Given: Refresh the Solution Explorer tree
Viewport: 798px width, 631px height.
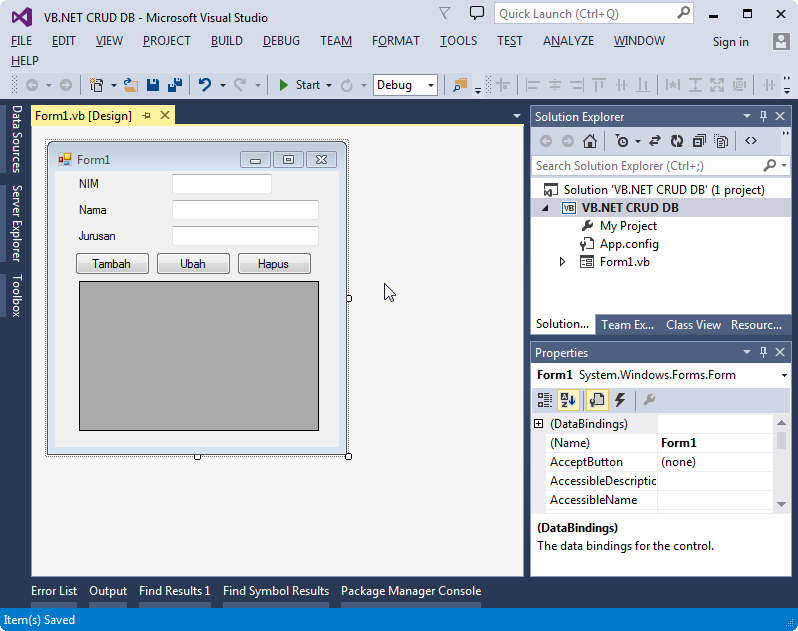Looking at the screenshot, I should [x=677, y=141].
